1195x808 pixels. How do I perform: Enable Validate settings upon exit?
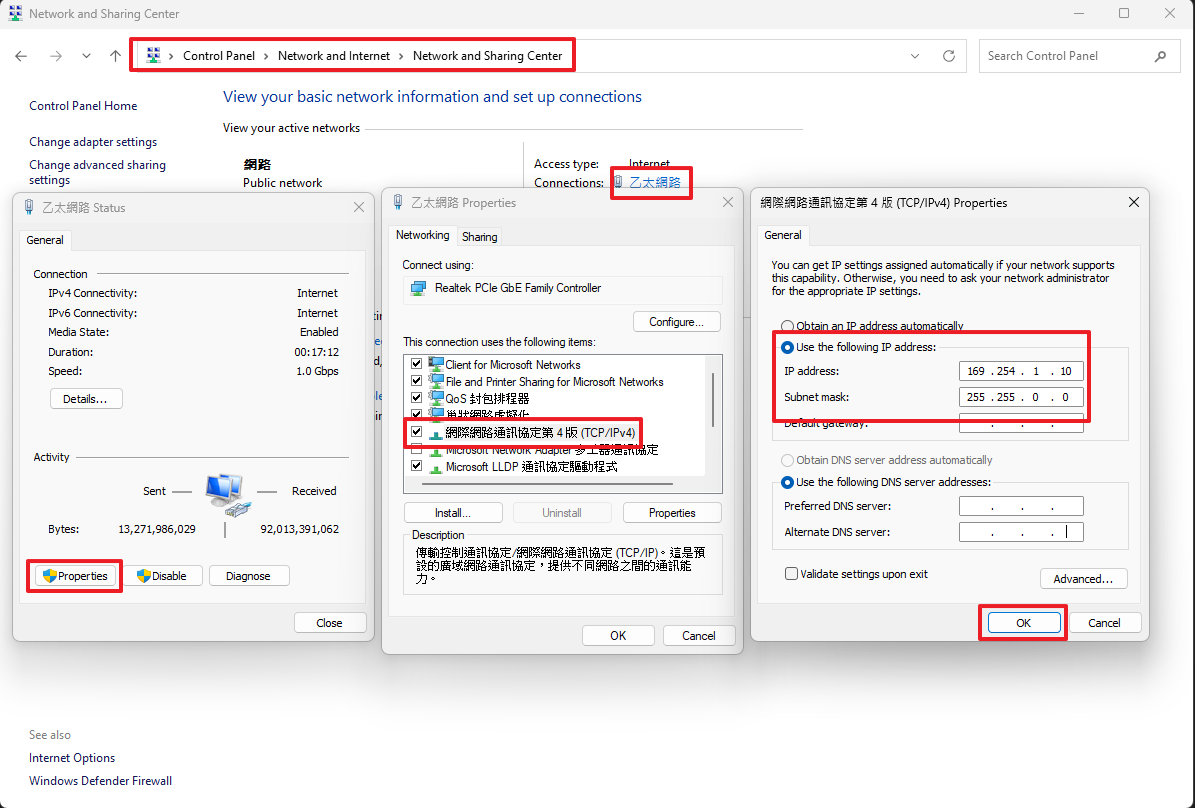(x=792, y=574)
